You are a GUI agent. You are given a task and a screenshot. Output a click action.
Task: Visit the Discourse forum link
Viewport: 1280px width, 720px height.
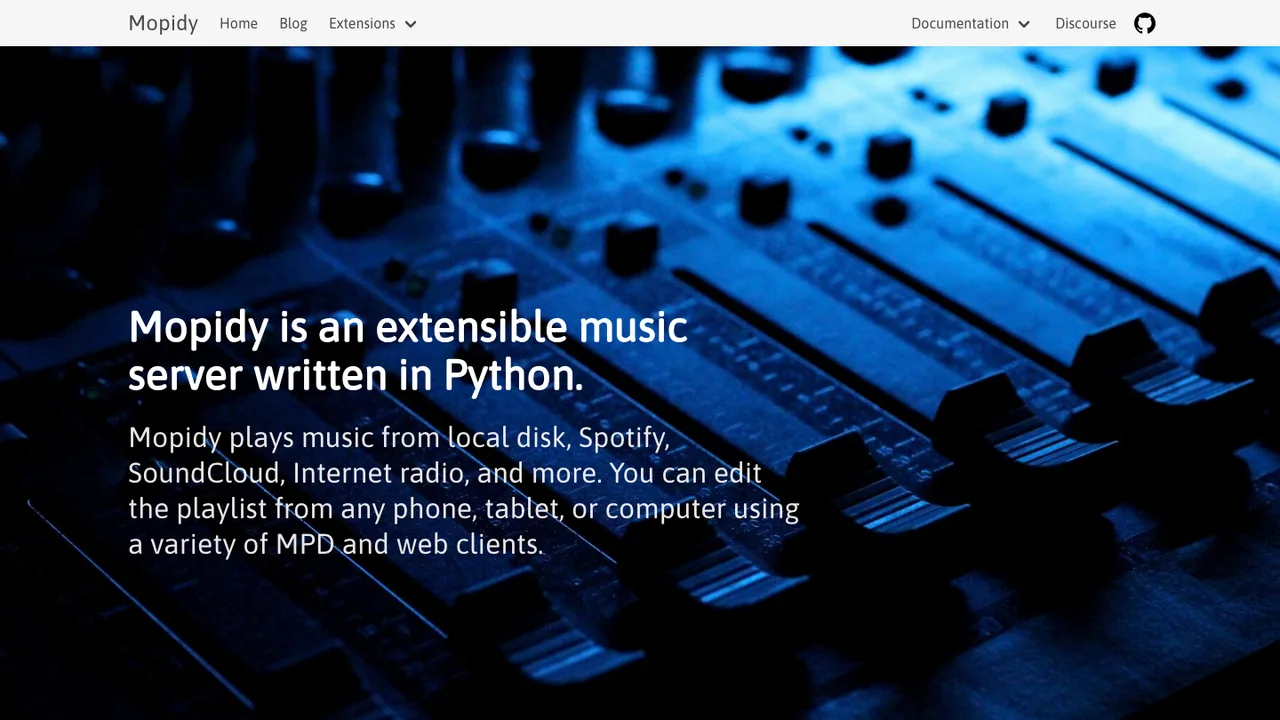1085,23
